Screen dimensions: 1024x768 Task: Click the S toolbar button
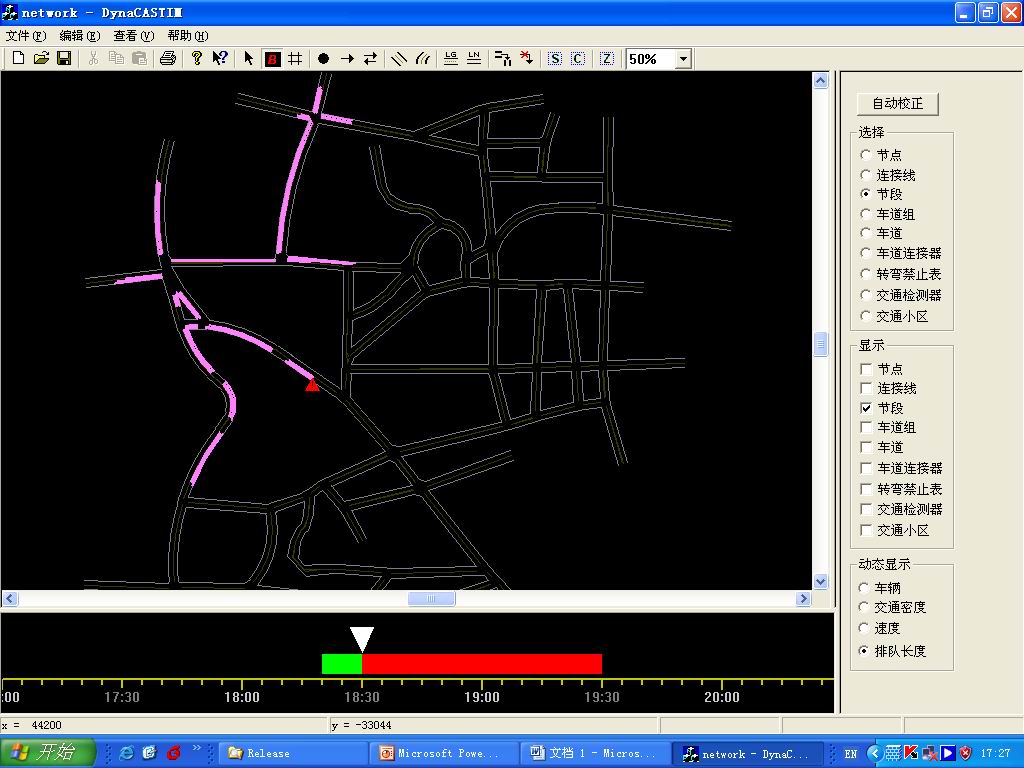[x=555, y=59]
